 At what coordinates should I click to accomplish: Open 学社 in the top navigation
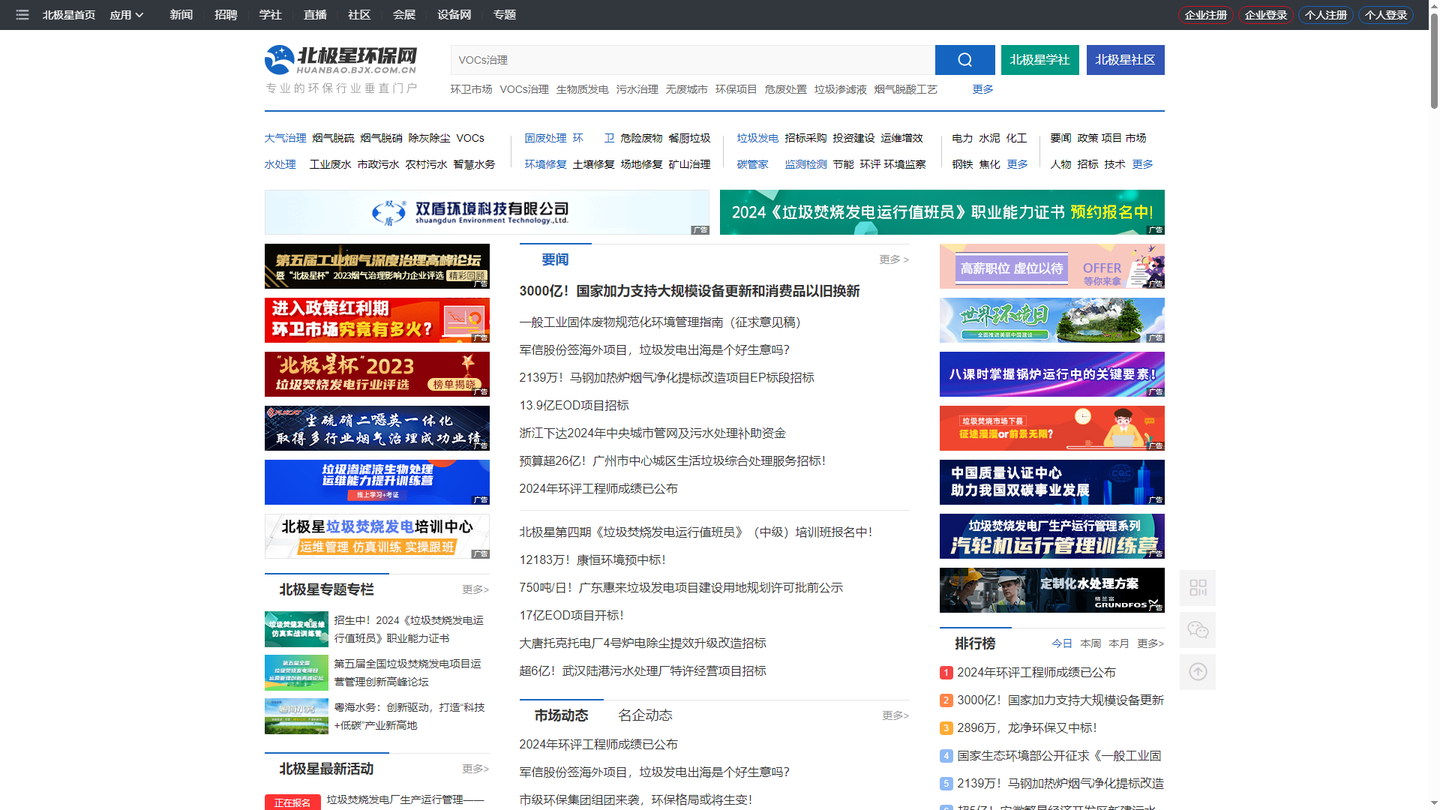pos(270,15)
